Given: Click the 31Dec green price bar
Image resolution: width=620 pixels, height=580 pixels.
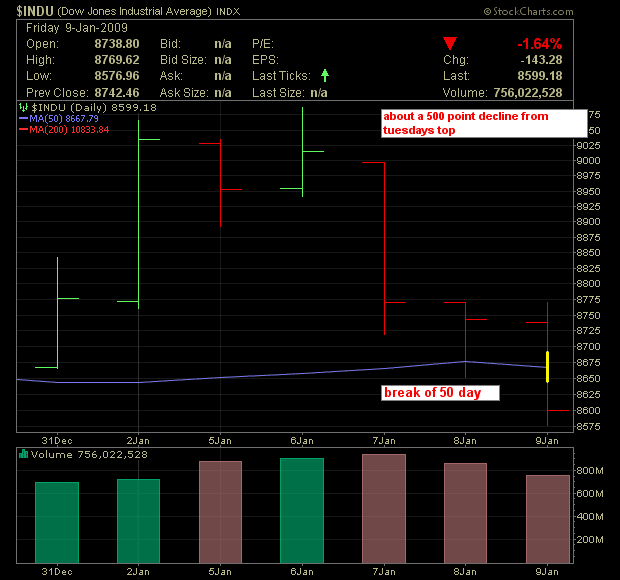Looking at the screenshot, I should click(58, 313).
